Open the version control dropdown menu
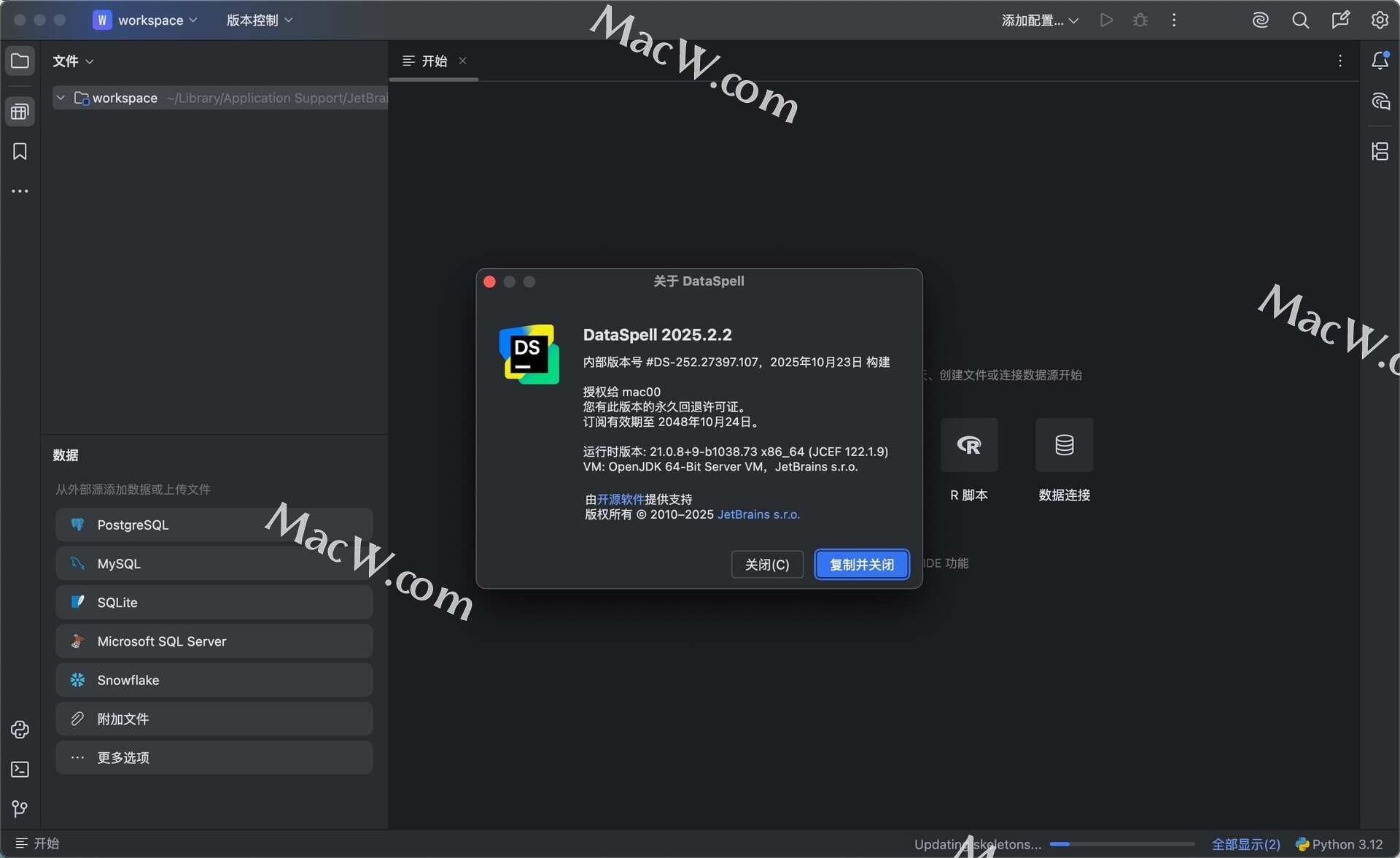The height and width of the screenshot is (858, 1400). pyautogui.click(x=260, y=20)
